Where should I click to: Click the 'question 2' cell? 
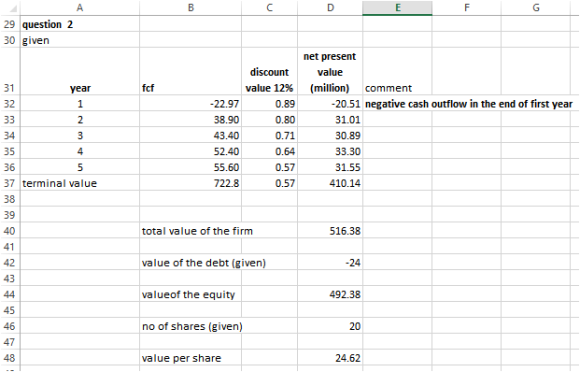click(80, 24)
